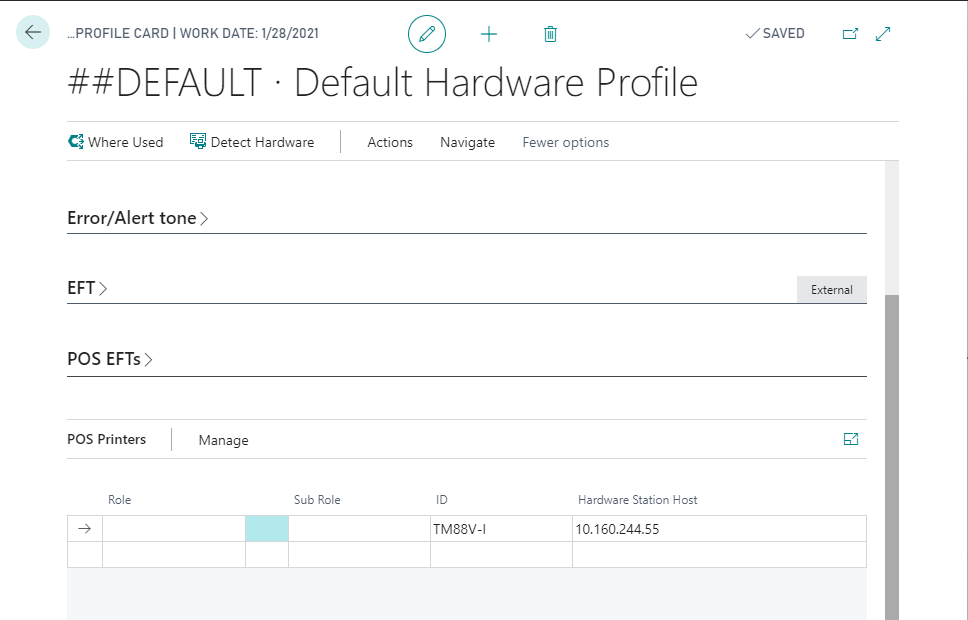Expand the EFT section
This screenshot has height=620, width=968.
[x=87, y=288]
